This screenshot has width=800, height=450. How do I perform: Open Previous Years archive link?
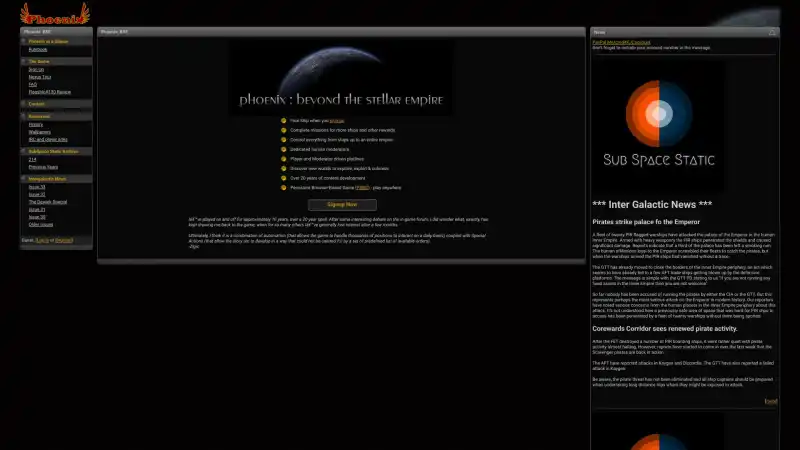41,166
